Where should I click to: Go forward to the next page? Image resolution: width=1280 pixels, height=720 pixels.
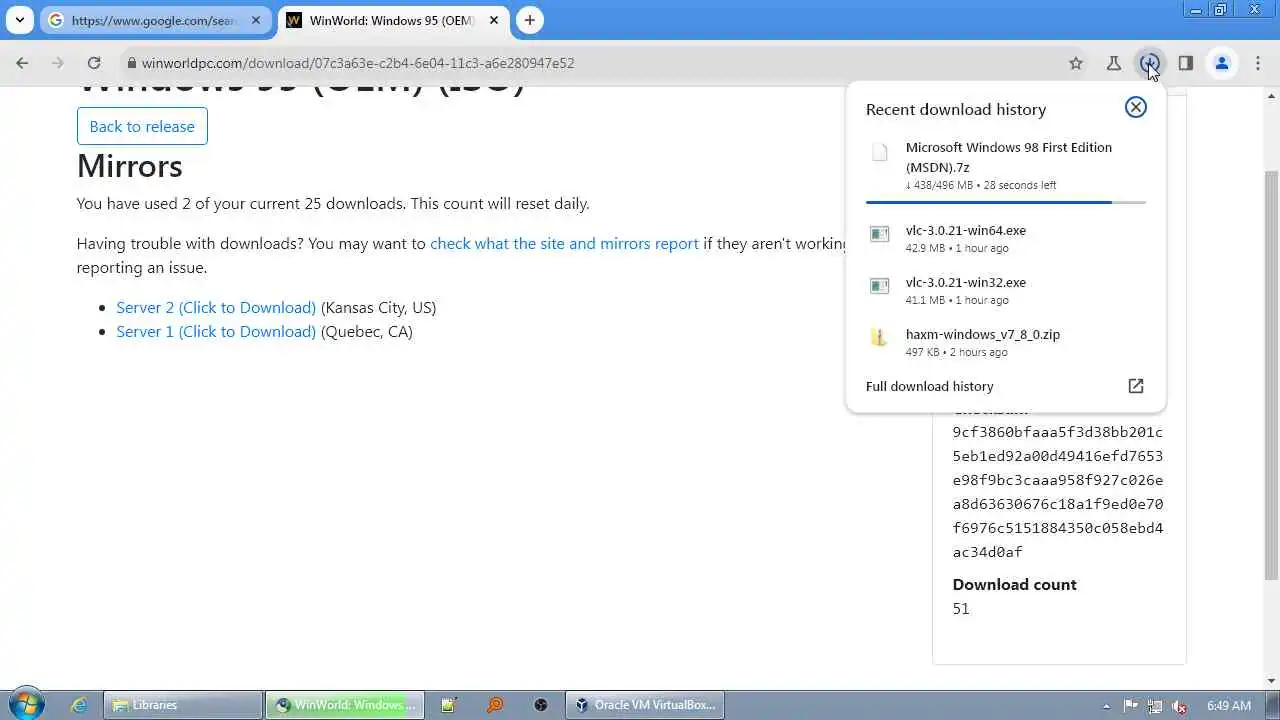[58, 63]
